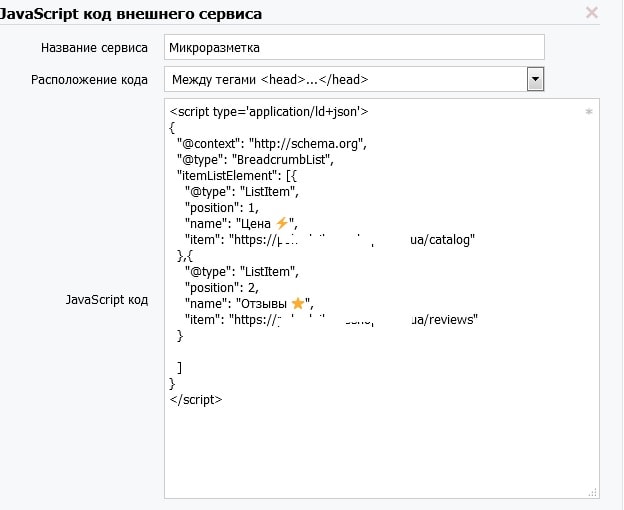624x510 pixels.
Task: Click the BreadcrumbList type line
Action: point(254,159)
